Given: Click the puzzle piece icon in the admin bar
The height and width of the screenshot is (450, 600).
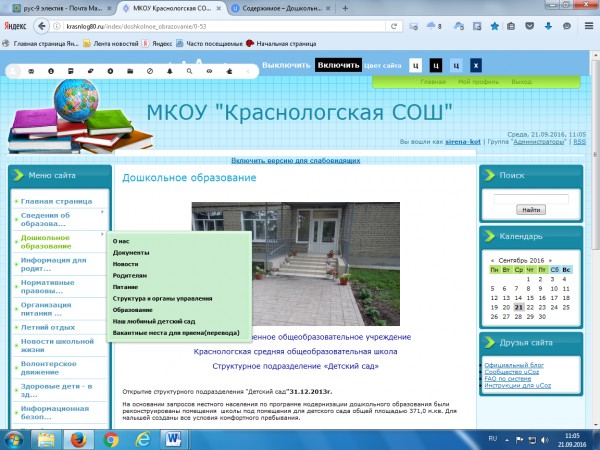Looking at the screenshot, I should (229, 71).
